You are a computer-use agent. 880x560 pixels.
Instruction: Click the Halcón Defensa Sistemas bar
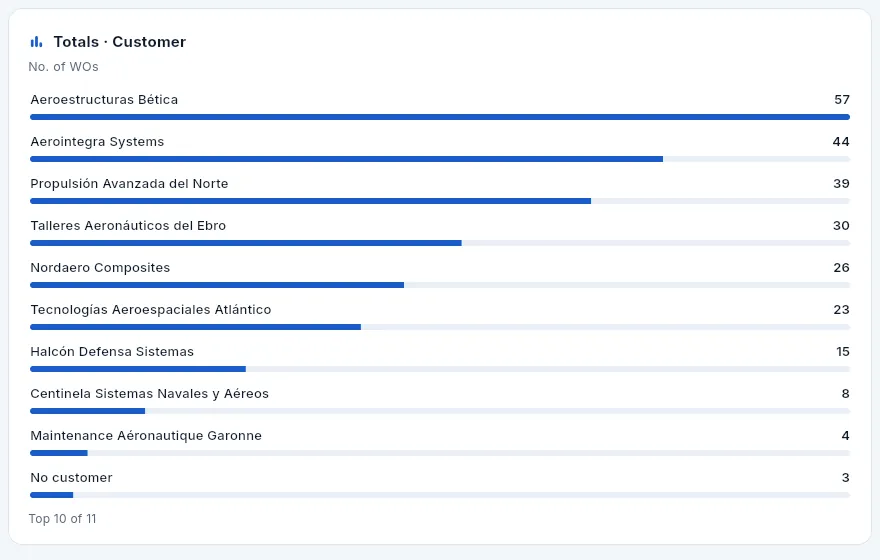440,369
